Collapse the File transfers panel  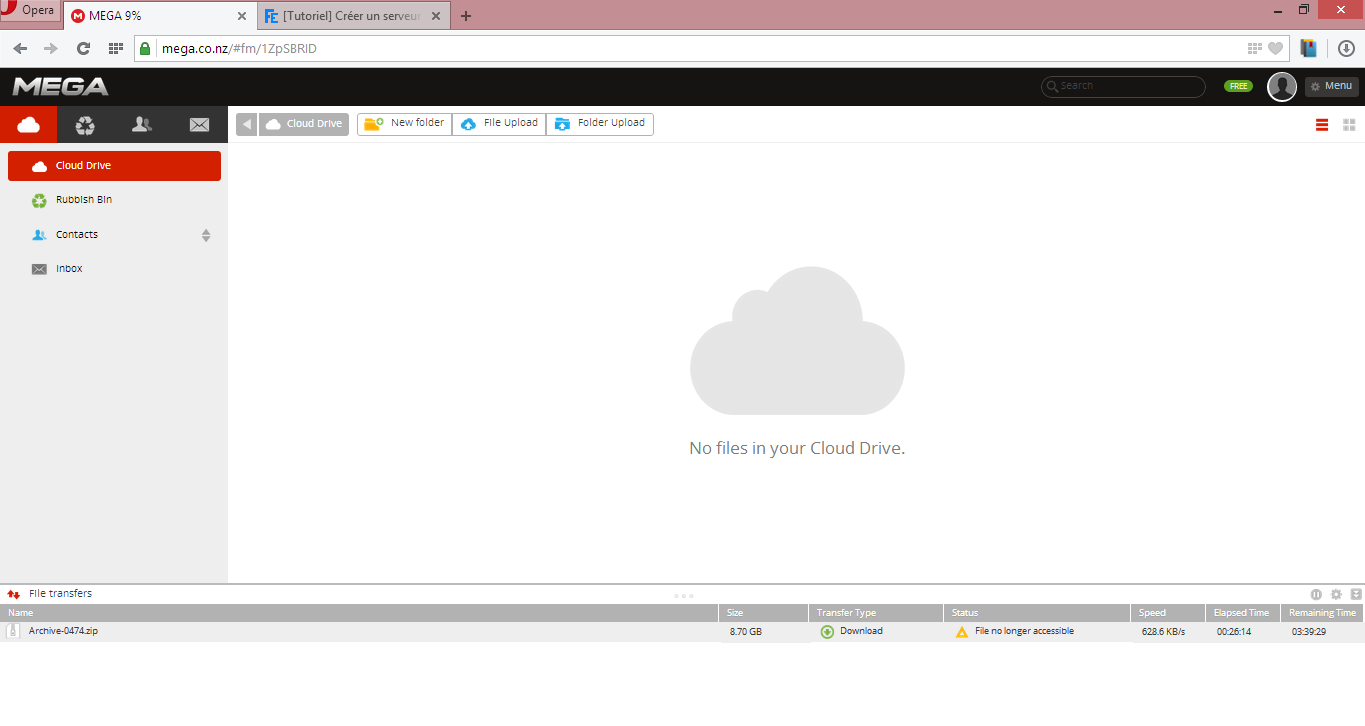coord(1356,594)
